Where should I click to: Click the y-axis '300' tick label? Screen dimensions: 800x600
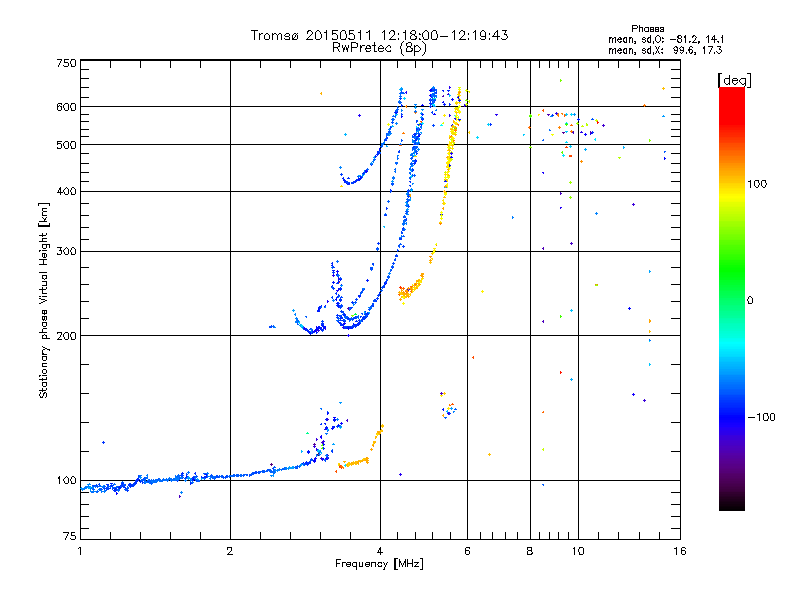point(66,251)
